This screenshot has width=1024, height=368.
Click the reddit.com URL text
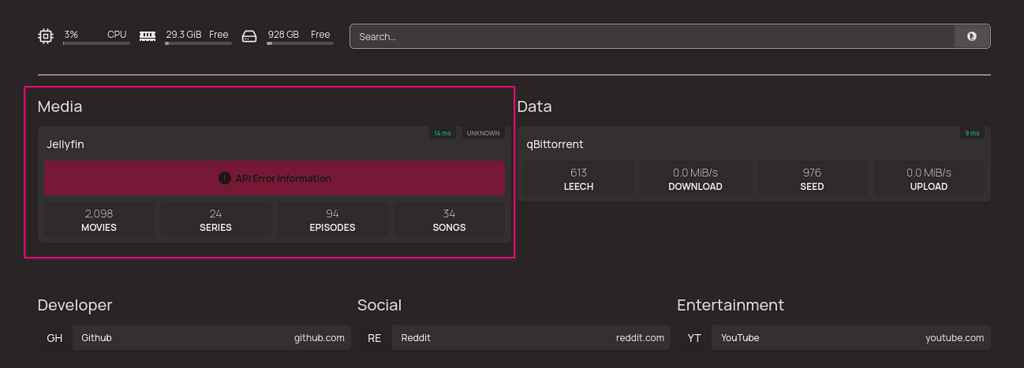pos(640,338)
